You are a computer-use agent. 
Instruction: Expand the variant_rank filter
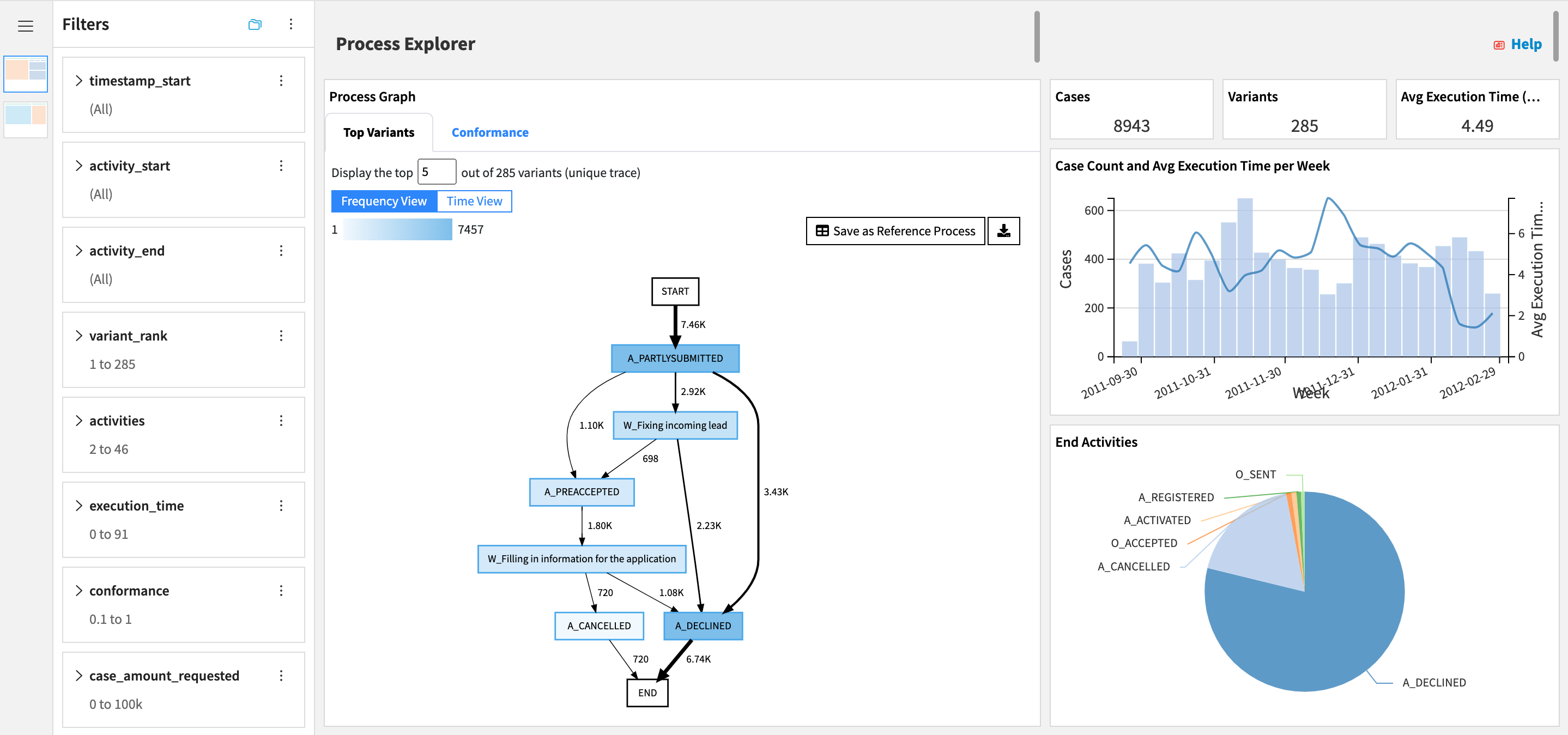pyautogui.click(x=79, y=335)
